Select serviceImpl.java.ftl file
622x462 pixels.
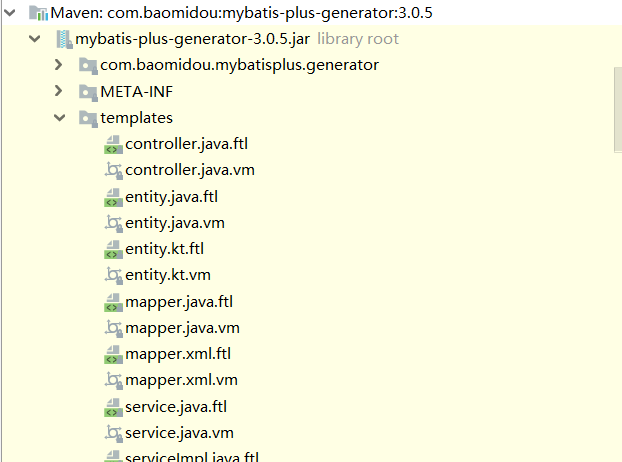(192, 456)
